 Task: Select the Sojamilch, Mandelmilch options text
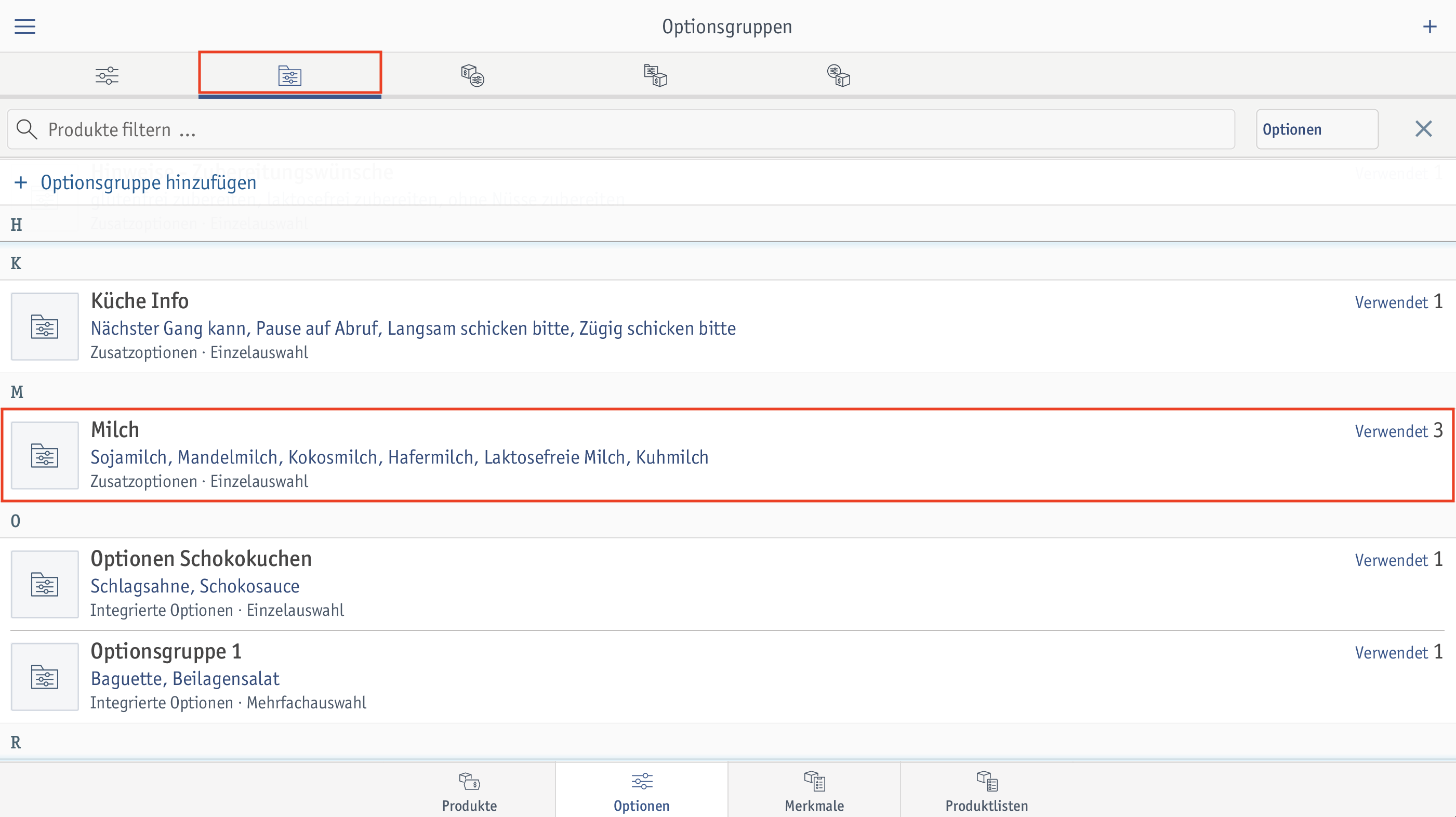400,457
